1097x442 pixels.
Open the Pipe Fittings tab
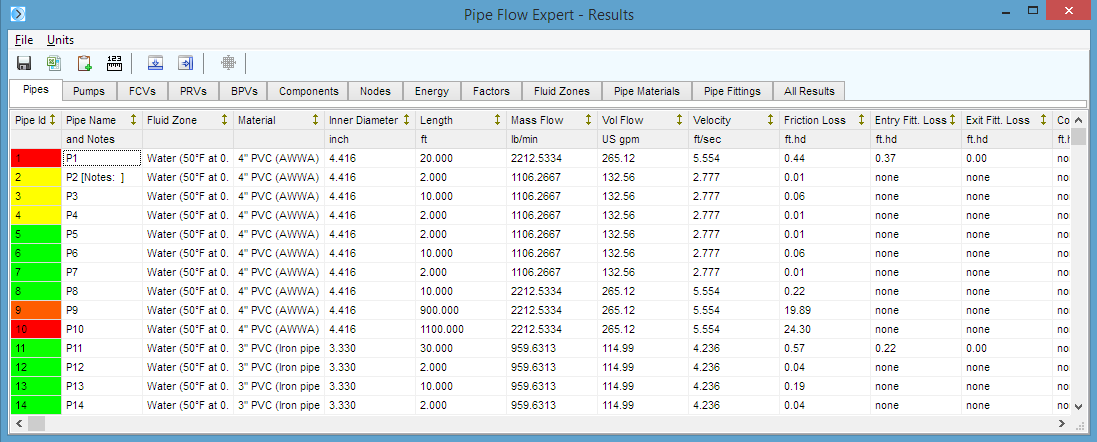[732, 91]
